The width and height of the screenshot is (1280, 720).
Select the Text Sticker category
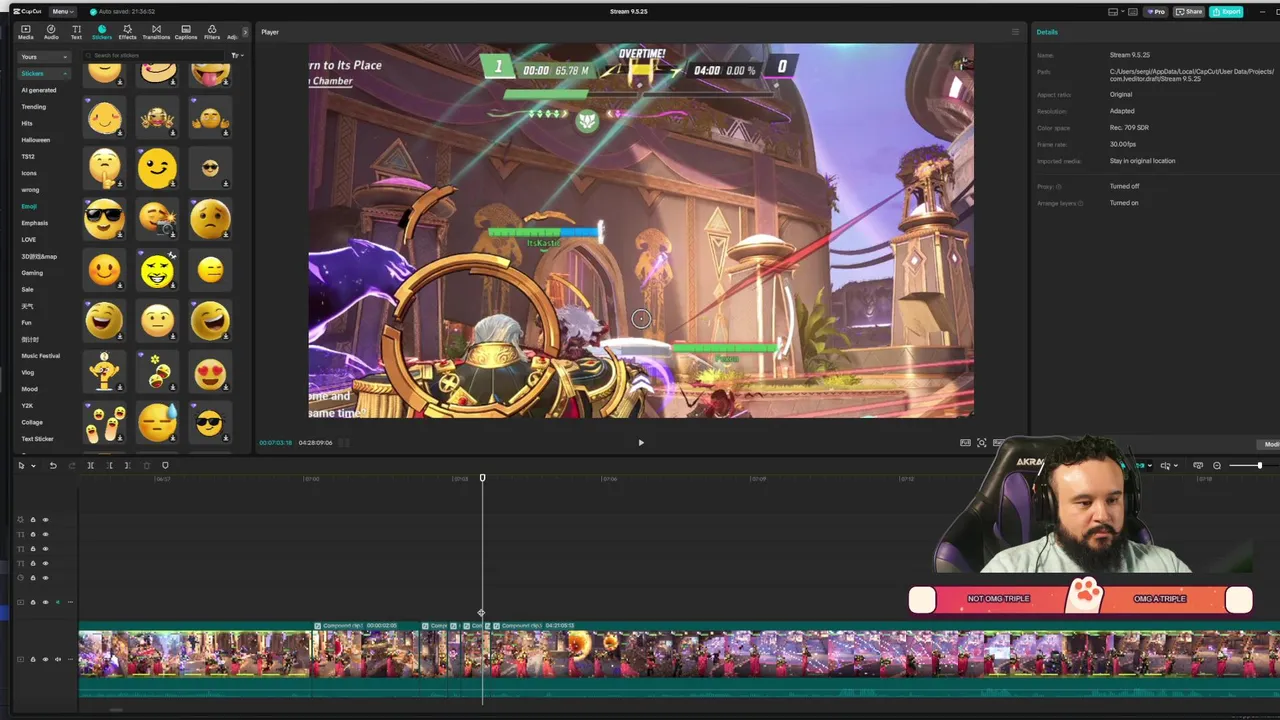tap(38, 439)
